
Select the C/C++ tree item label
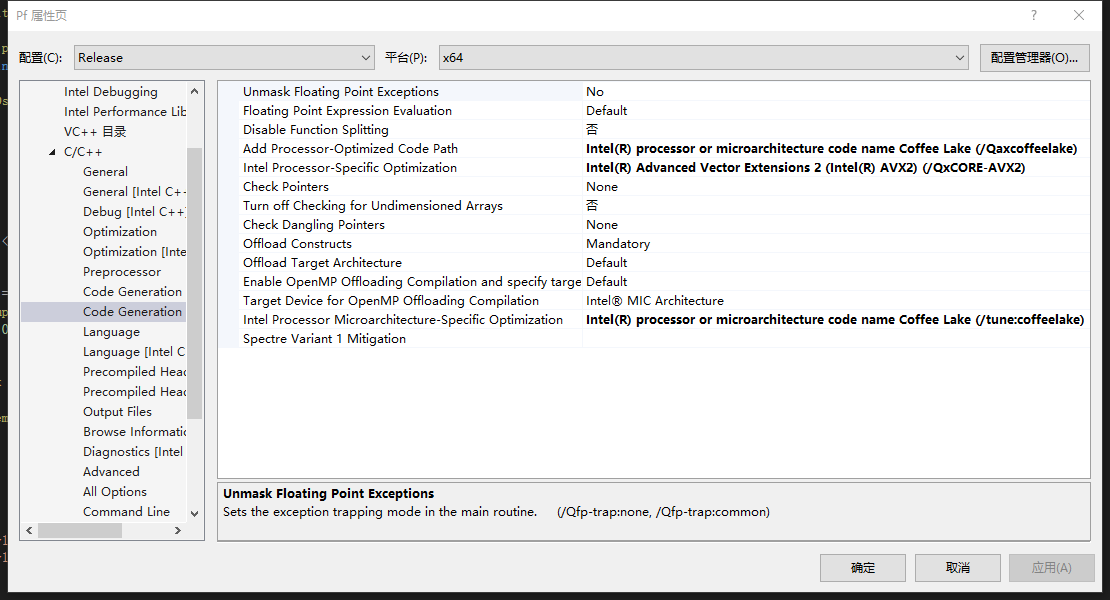(83, 151)
